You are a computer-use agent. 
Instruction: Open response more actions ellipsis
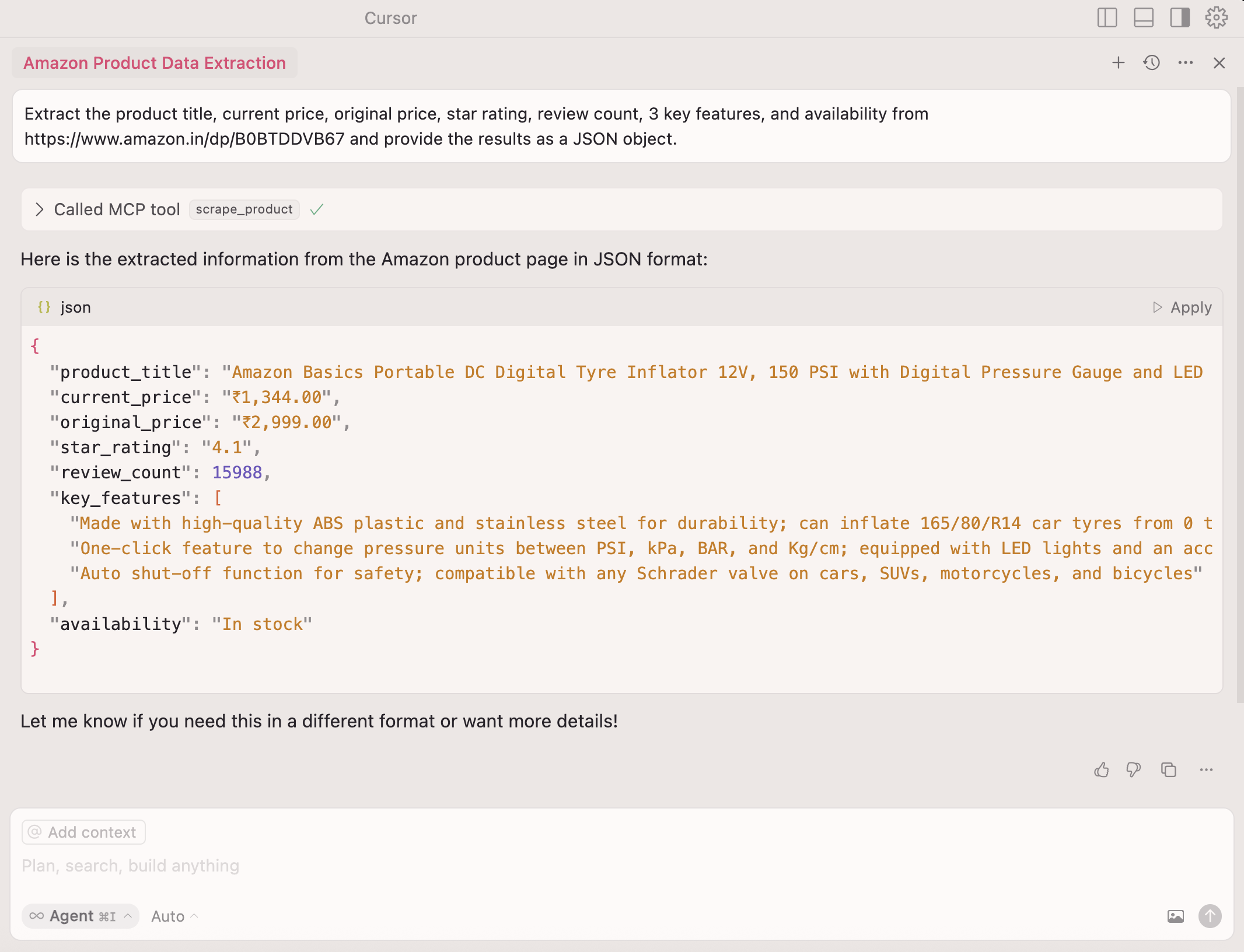pos(1206,770)
